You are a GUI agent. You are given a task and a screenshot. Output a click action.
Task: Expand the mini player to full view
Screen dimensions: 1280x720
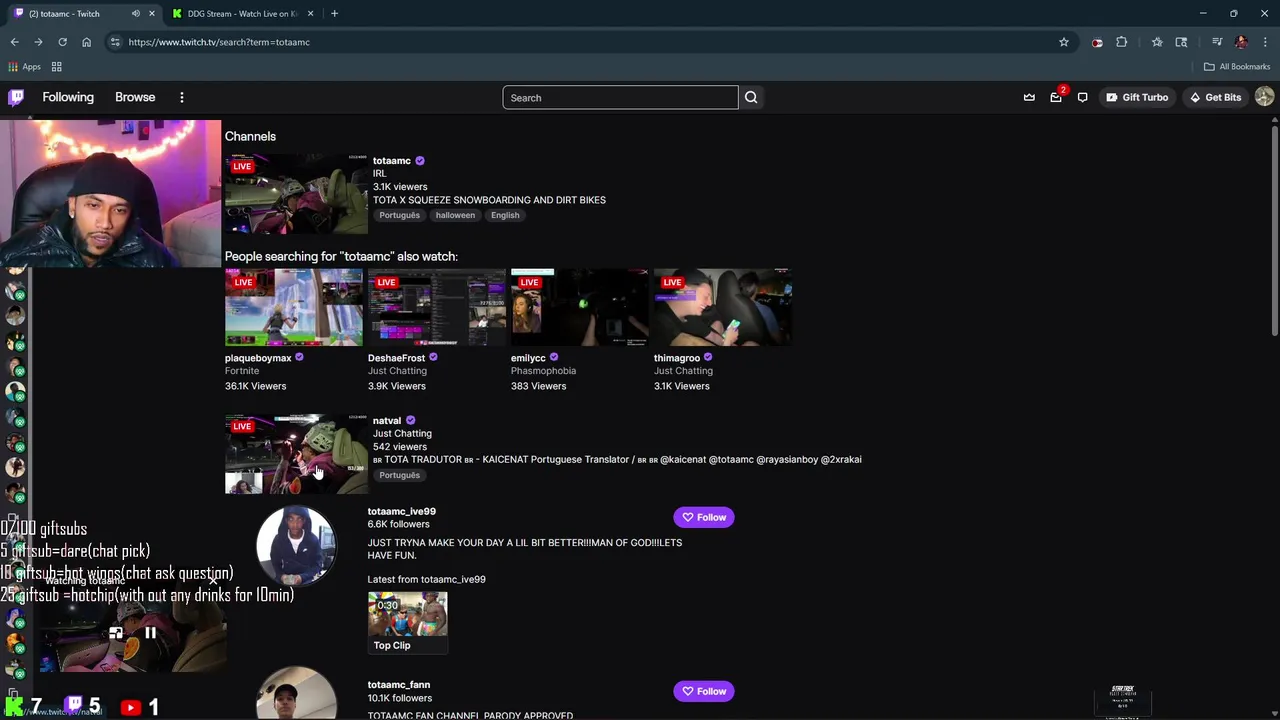point(116,632)
